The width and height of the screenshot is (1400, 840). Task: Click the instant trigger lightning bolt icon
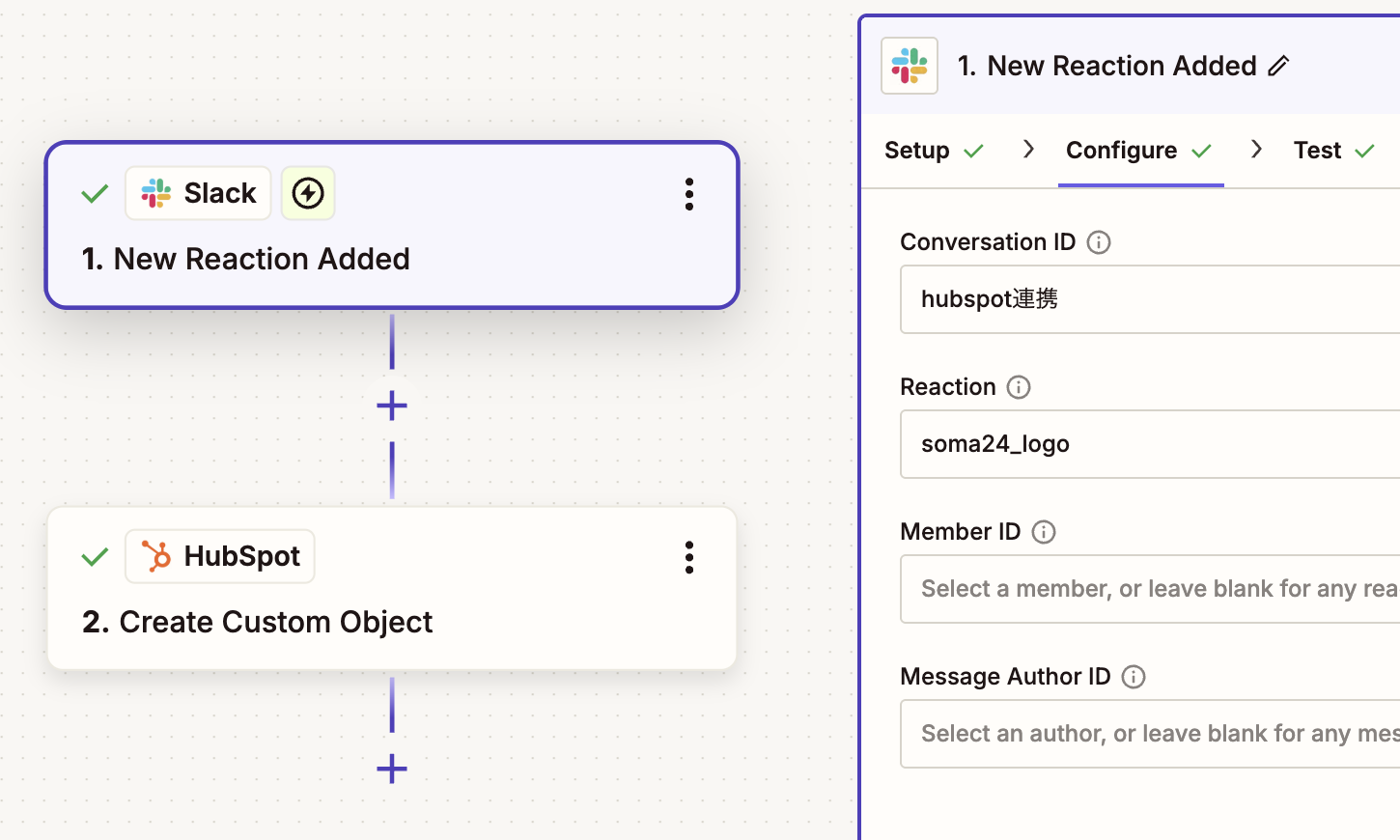click(x=308, y=193)
